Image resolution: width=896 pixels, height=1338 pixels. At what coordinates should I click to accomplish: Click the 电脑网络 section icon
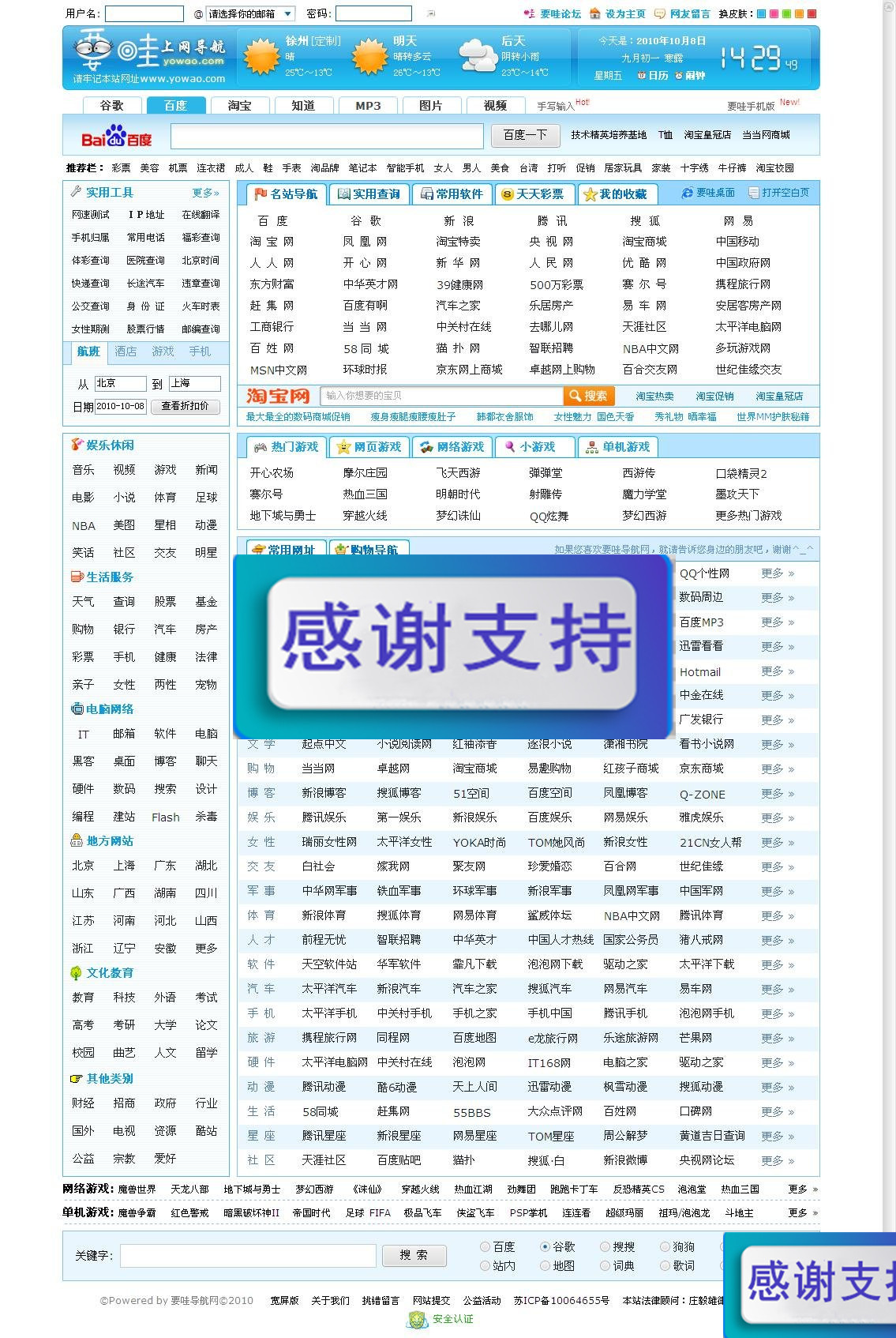point(77,708)
